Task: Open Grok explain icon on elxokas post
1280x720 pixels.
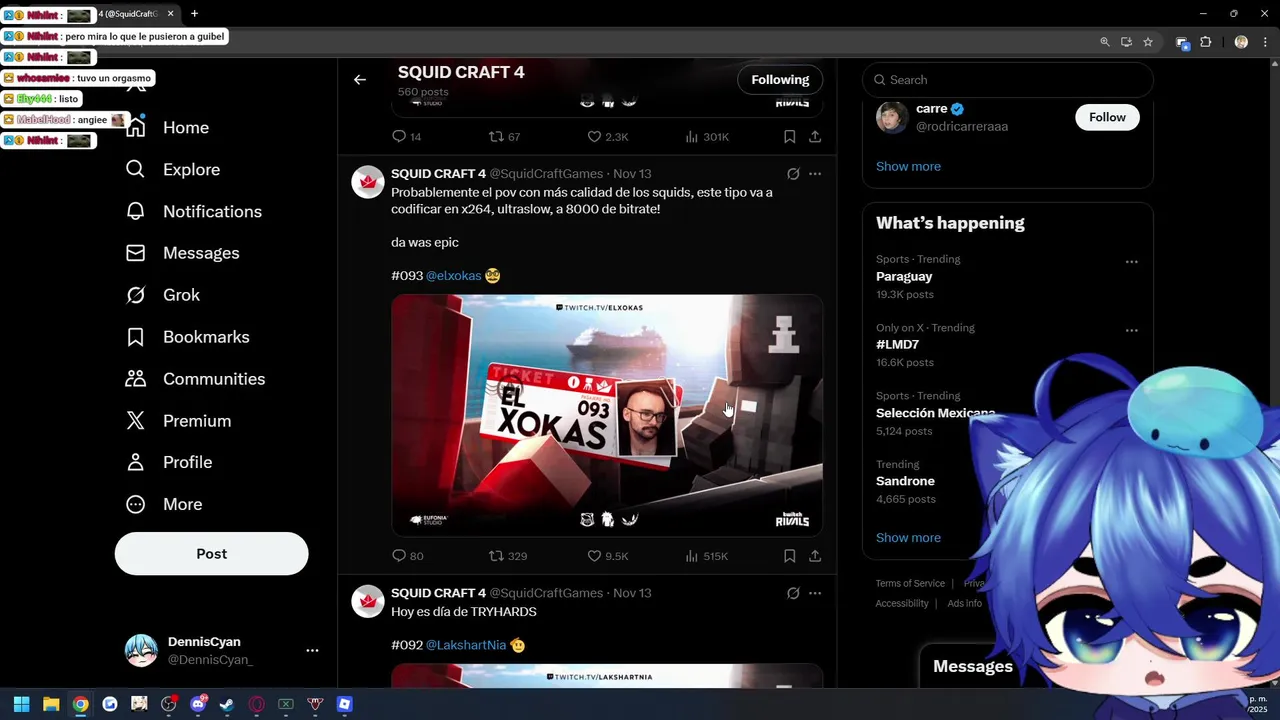Action: pyautogui.click(x=793, y=174)
